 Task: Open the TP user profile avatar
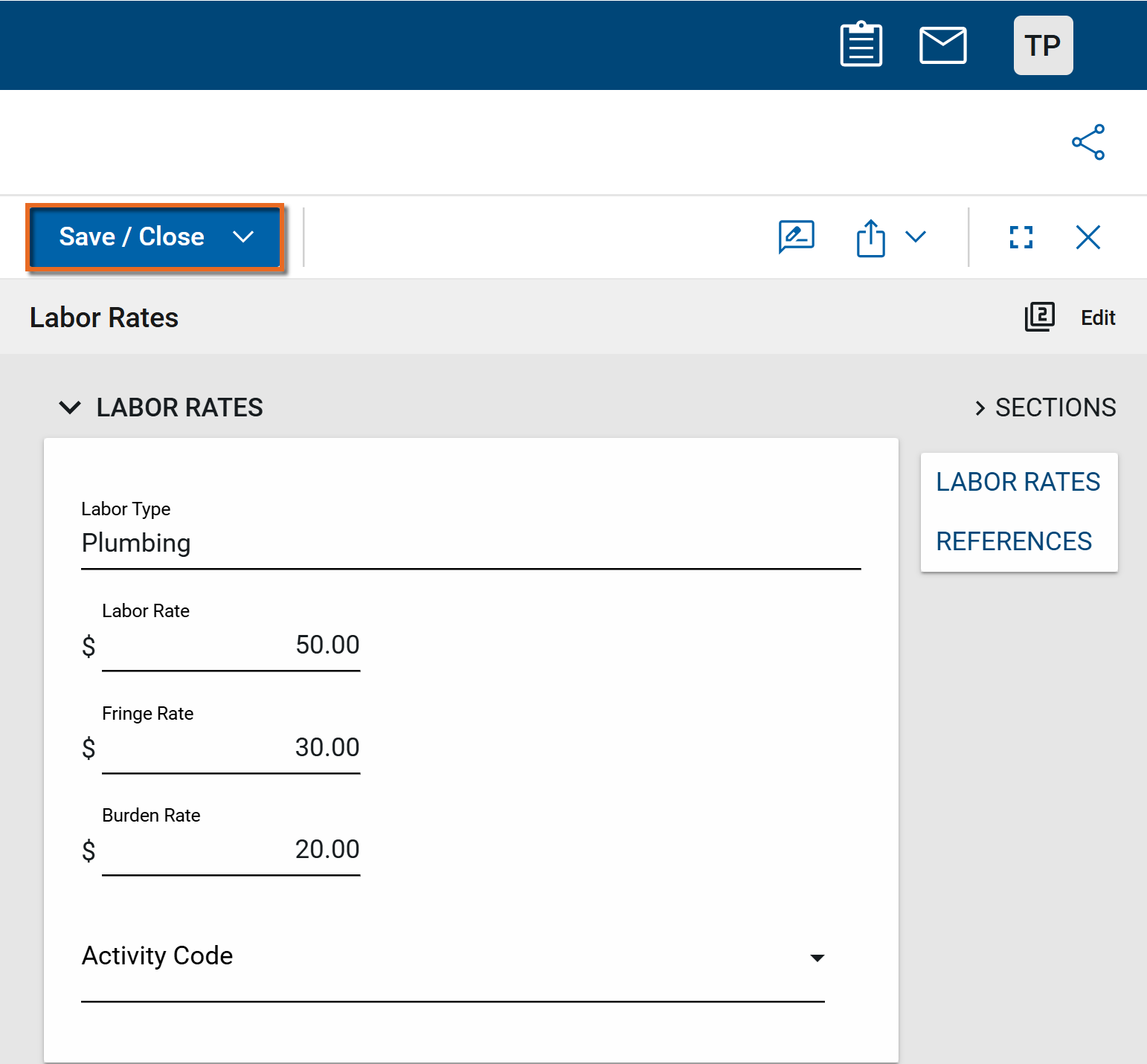pos(1043,45)
